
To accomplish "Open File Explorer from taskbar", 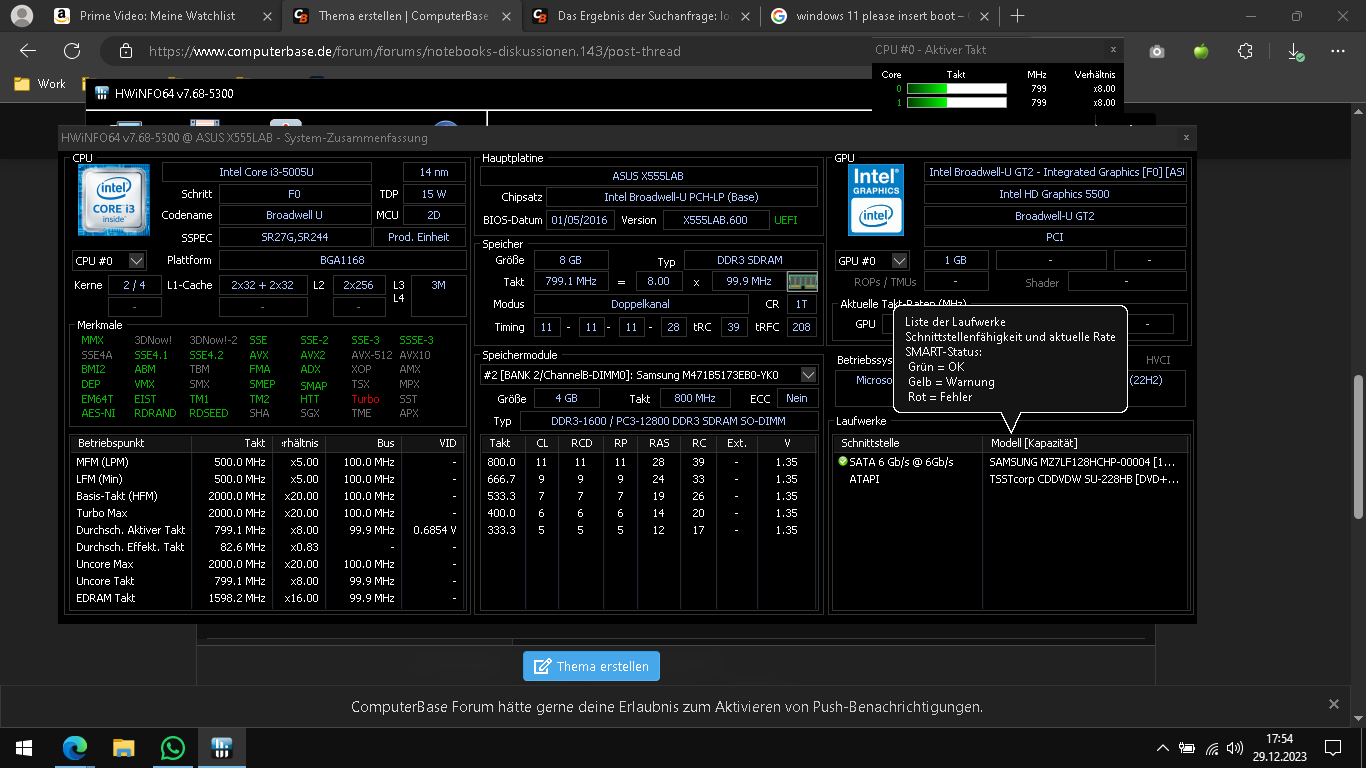I will click(123, 747).
